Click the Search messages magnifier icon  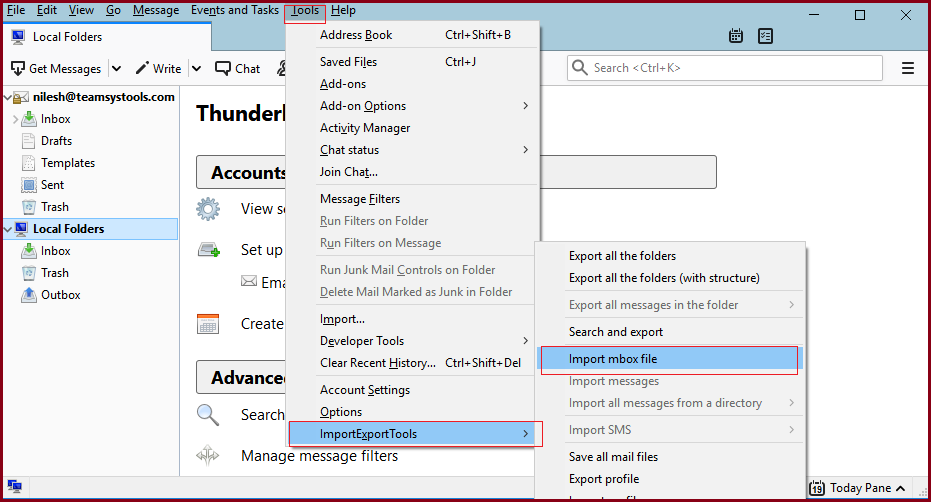point(208,415)
